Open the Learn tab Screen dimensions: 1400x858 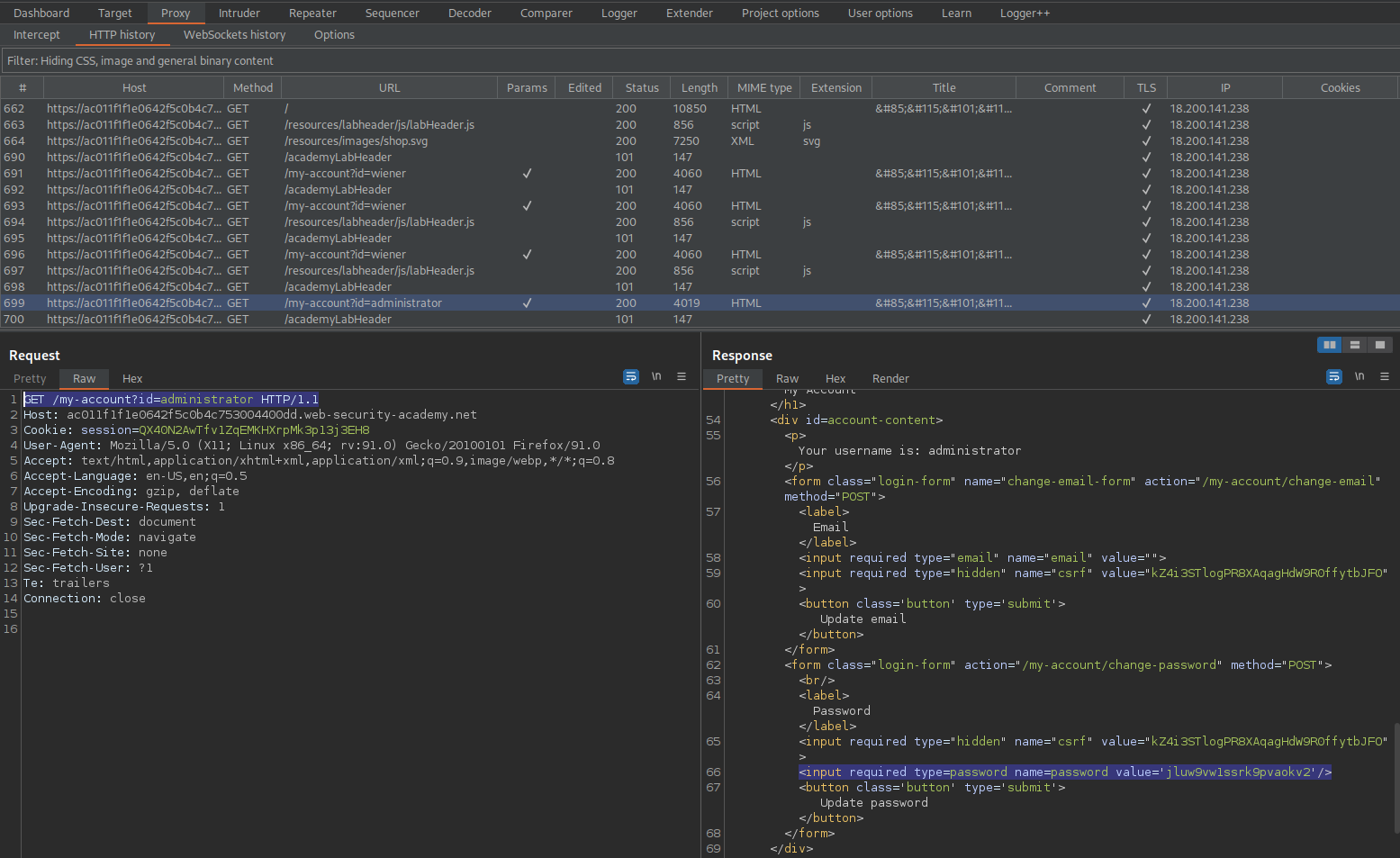coord(956,13)
